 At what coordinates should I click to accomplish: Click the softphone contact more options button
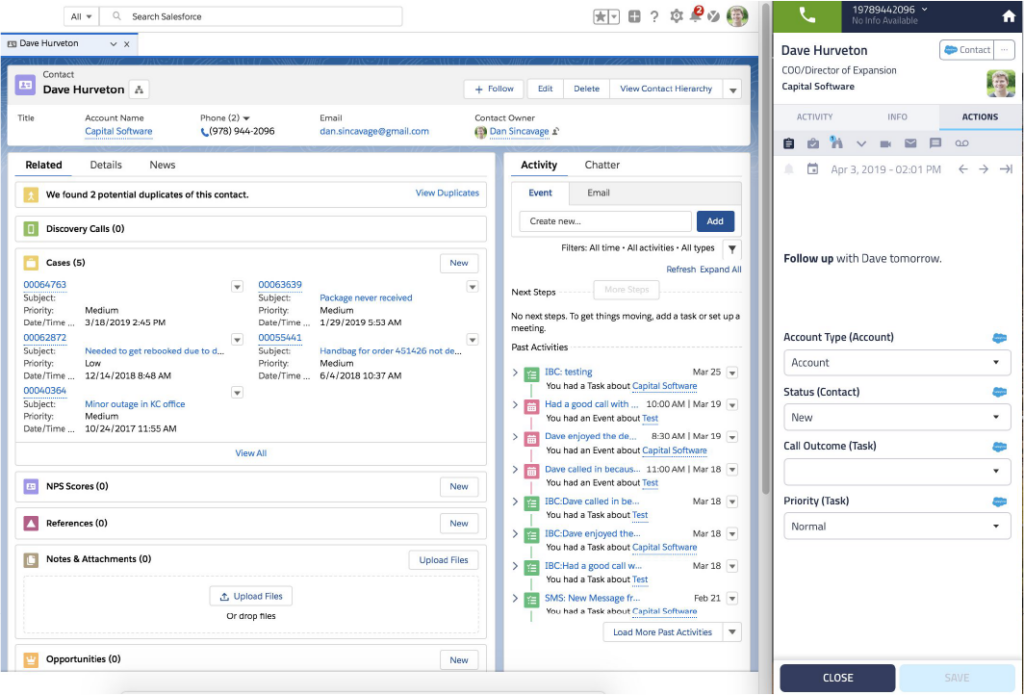point(1004,50)
